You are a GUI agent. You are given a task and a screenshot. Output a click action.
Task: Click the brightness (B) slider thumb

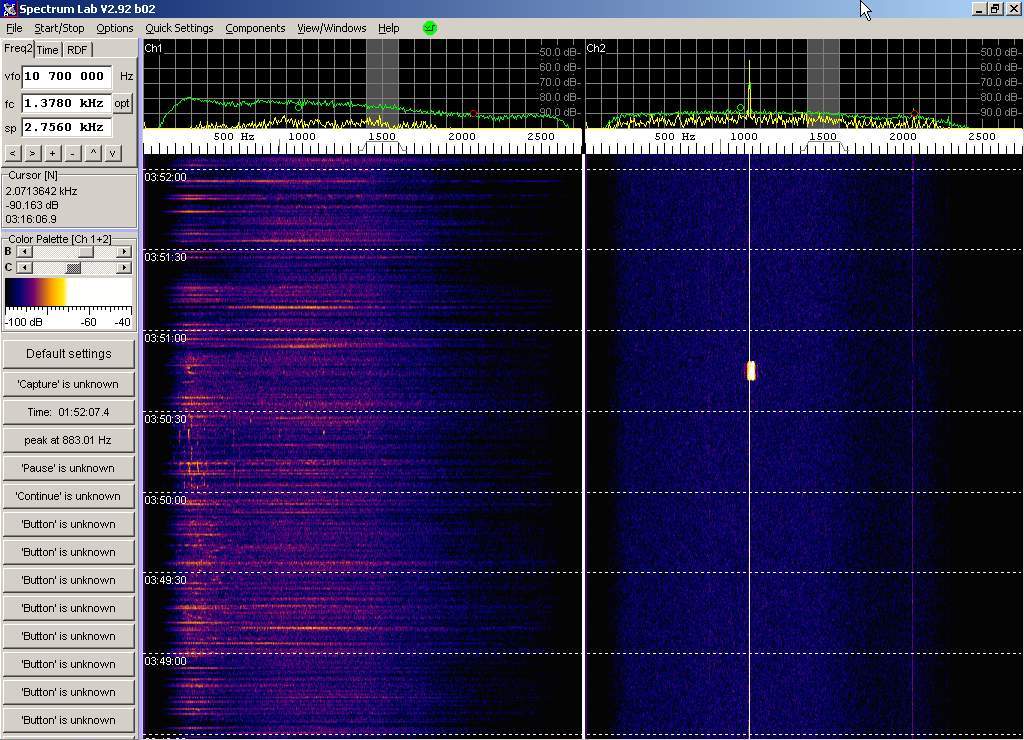[x=86, y=252]
